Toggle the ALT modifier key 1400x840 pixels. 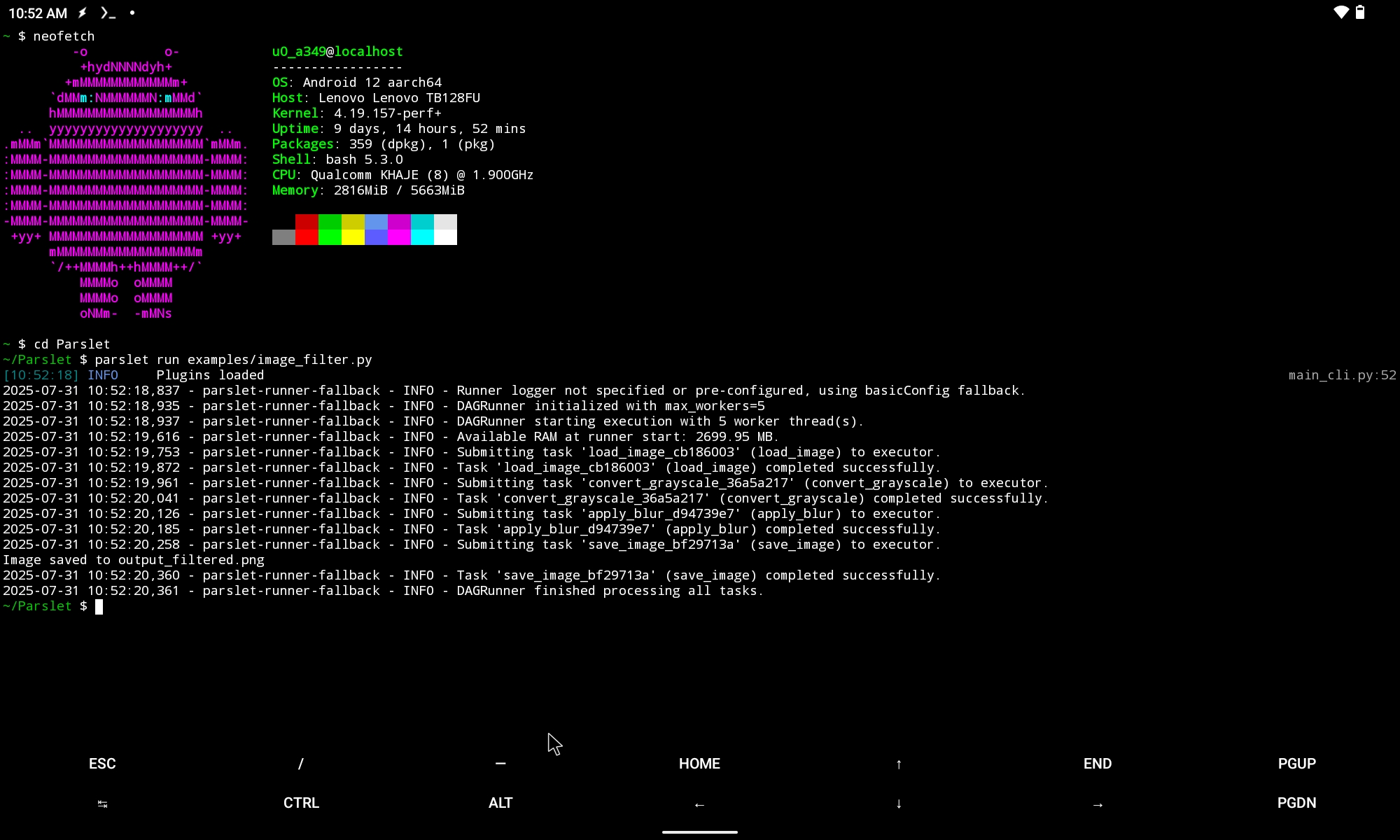pyautogui.click(x=500, y=803)
